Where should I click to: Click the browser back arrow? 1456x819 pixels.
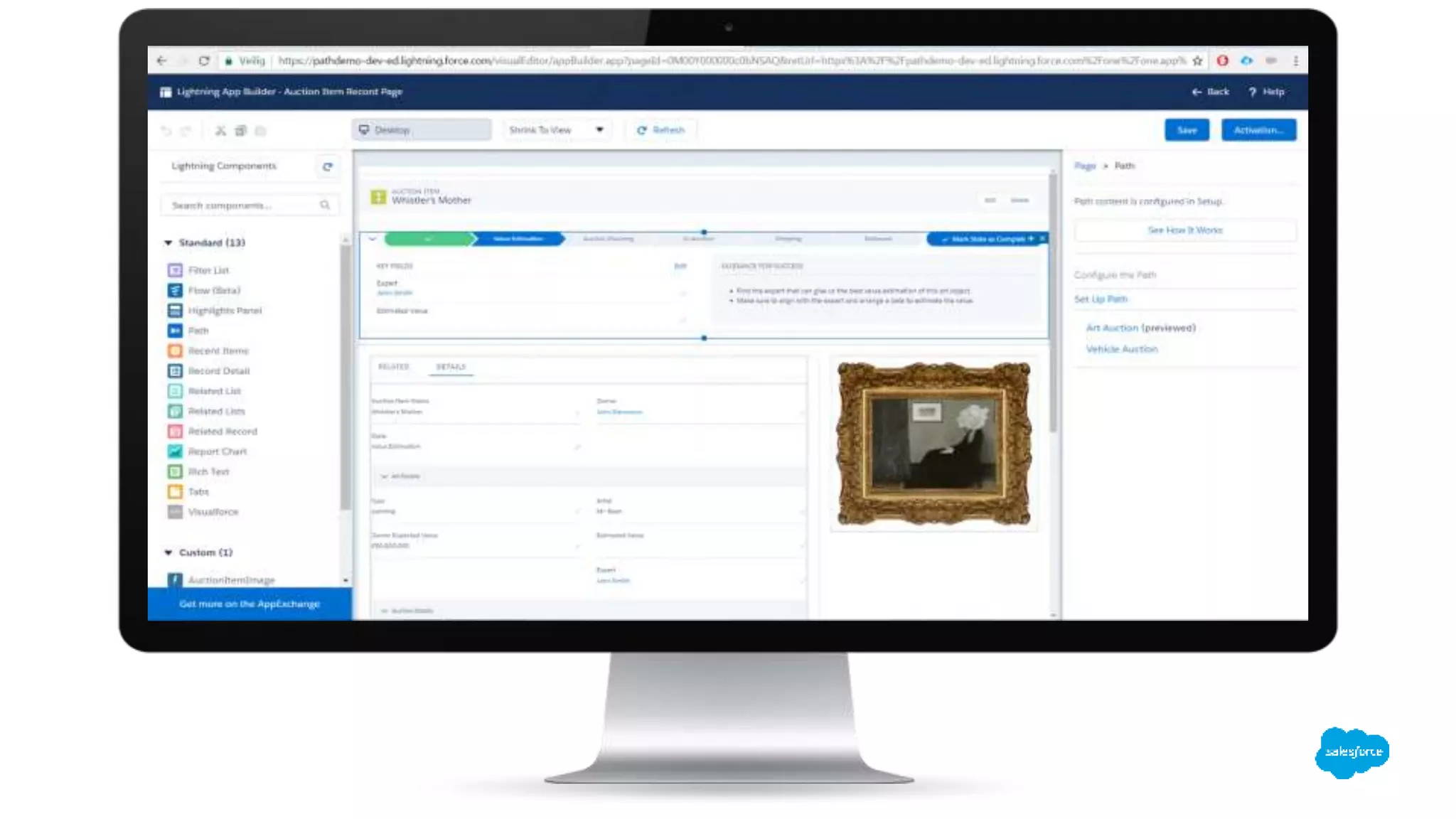161,61
